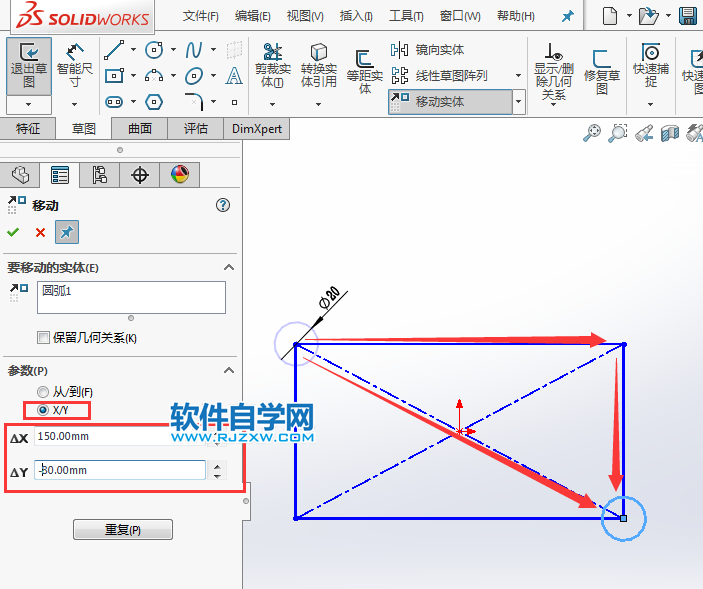703x589 pixels.
Task: Click the Convert Entities (转换实体引用) icon
Action: 319,64
